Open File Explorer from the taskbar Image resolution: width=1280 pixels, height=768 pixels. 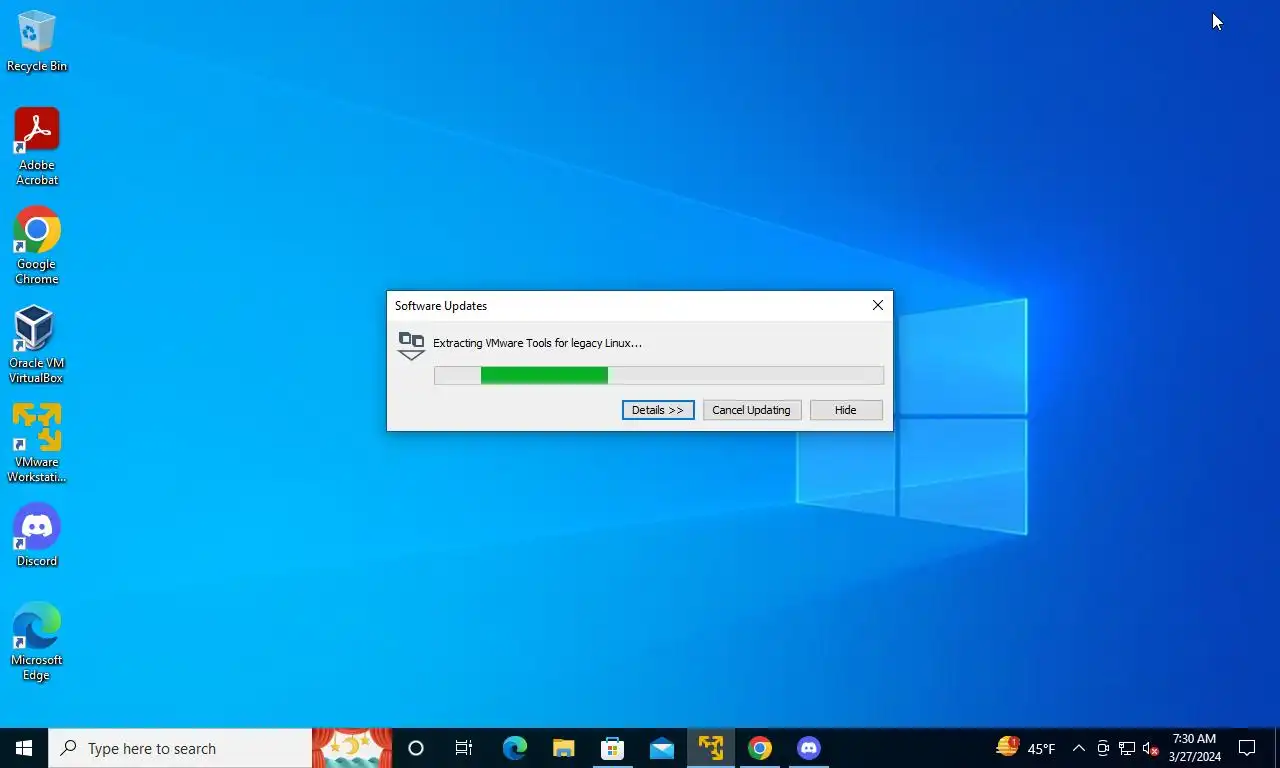[x=563, y=748]
